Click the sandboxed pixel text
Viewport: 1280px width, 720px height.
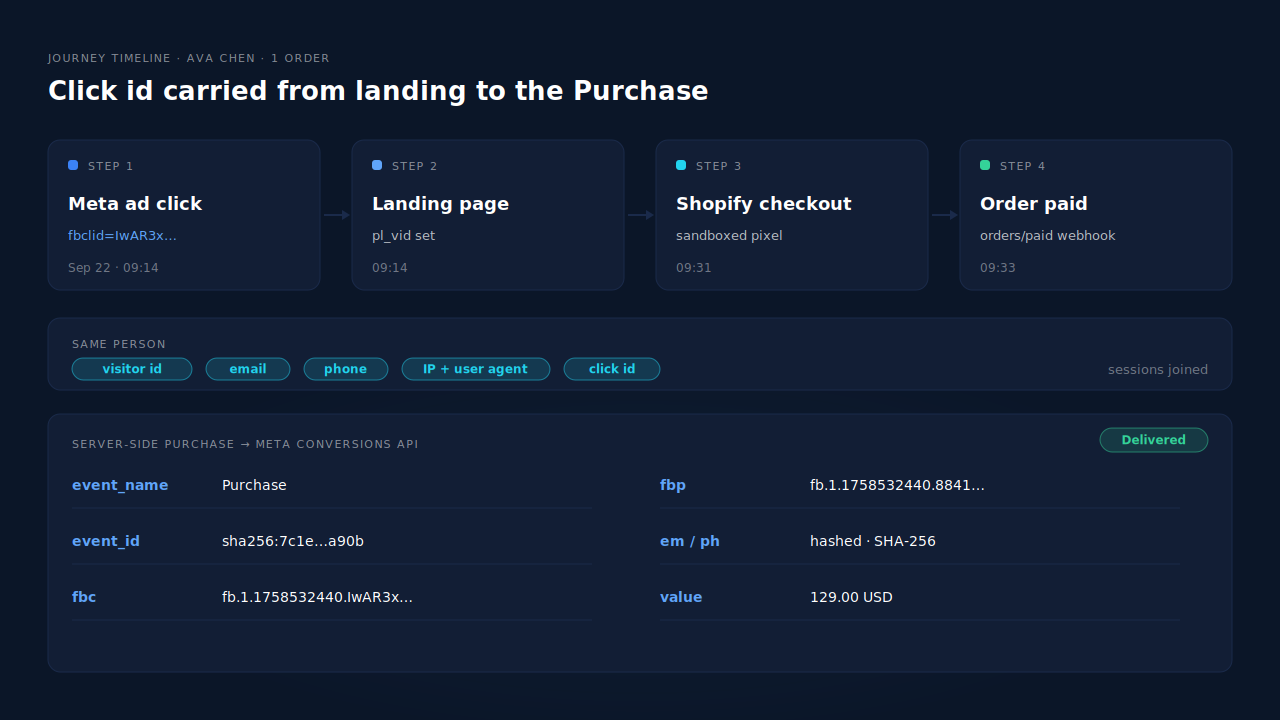pos(729,236)
